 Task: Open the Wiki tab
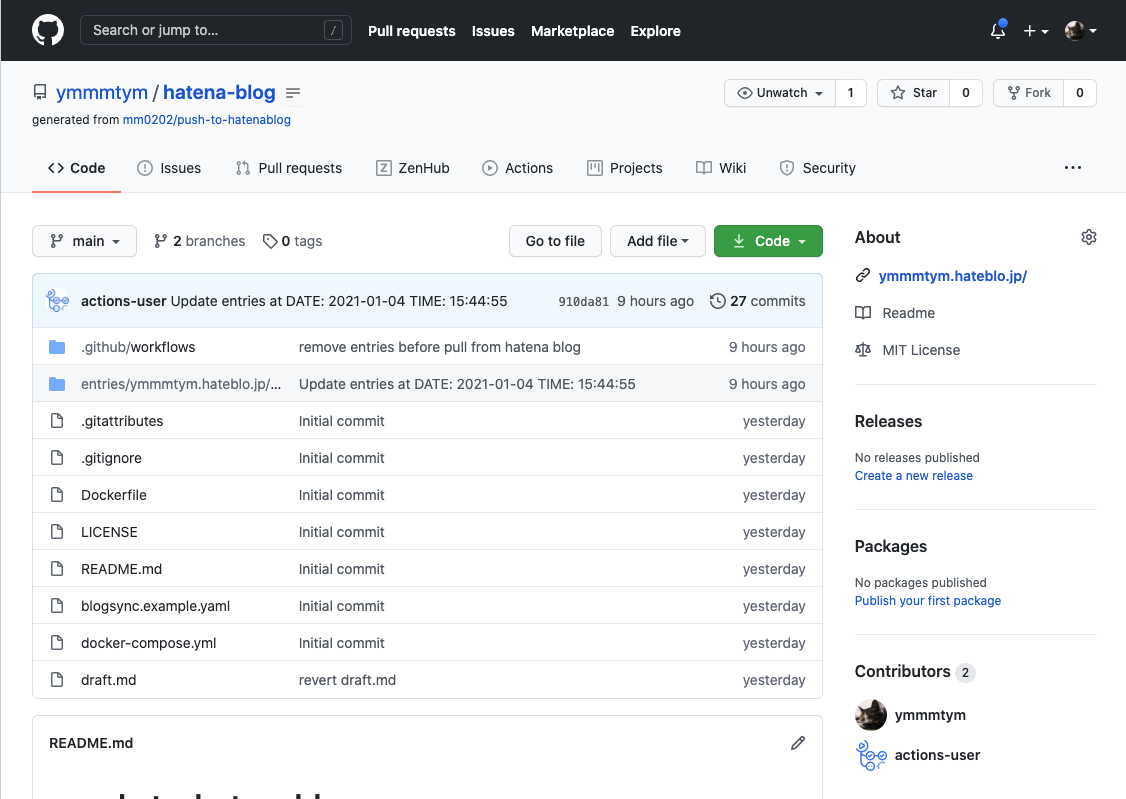coord(721,168)
